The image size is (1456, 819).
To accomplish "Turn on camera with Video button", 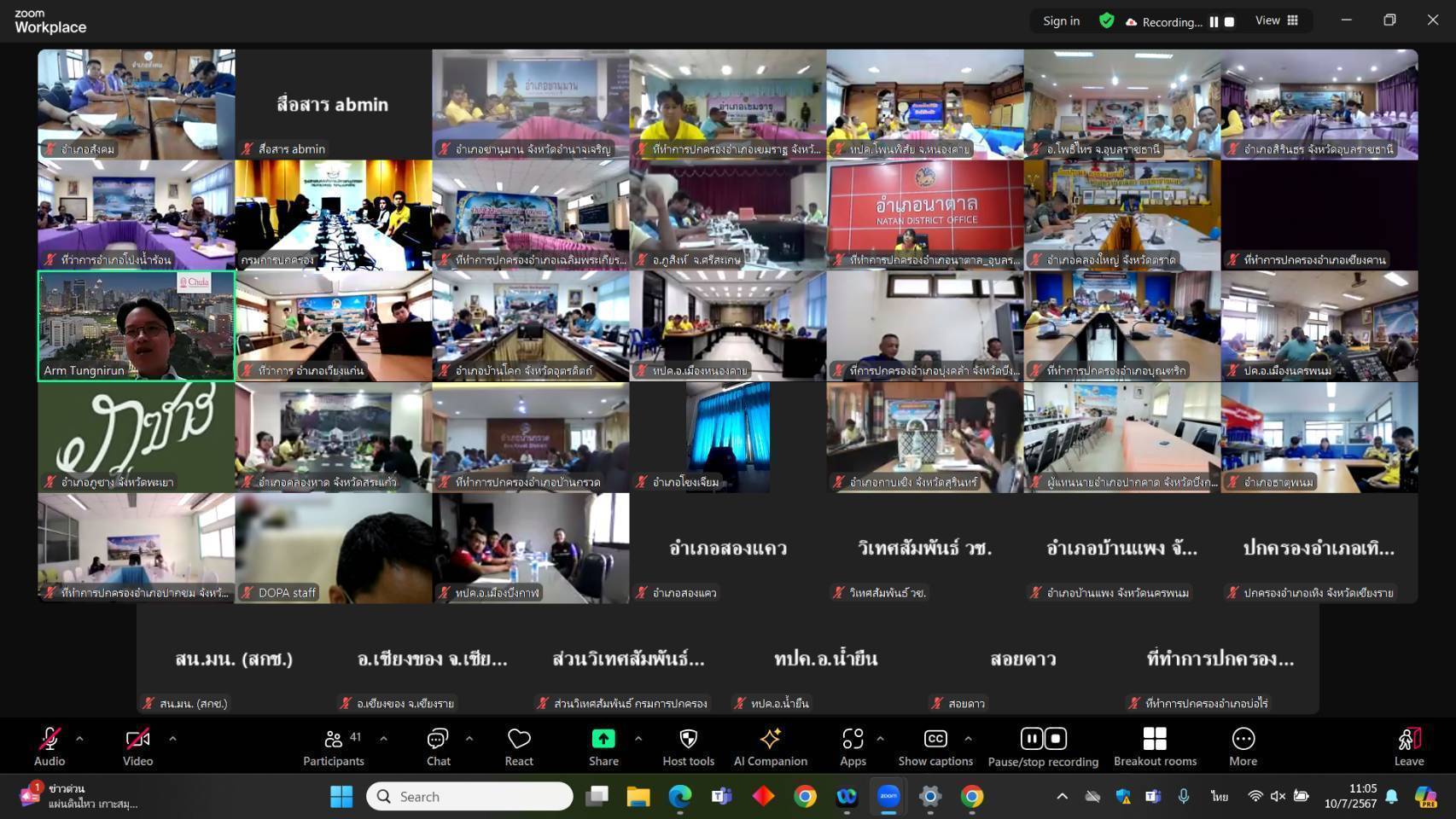I will [x=137, y=746].
